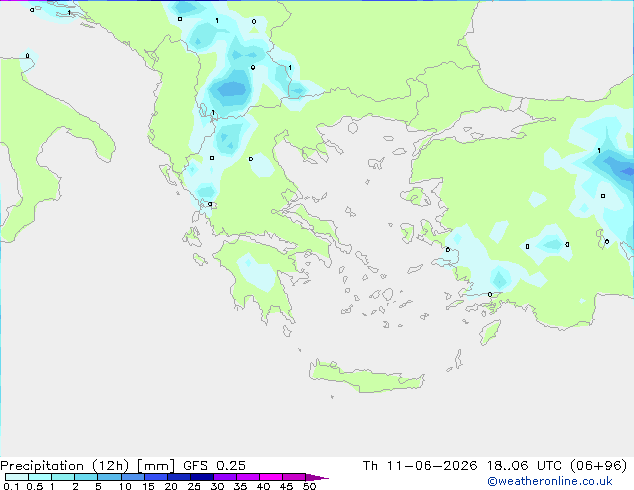Screen dimensions: 634x490
Task: Select the 25–30 mm dark navy legend swatch
Action: pos(202,477)
